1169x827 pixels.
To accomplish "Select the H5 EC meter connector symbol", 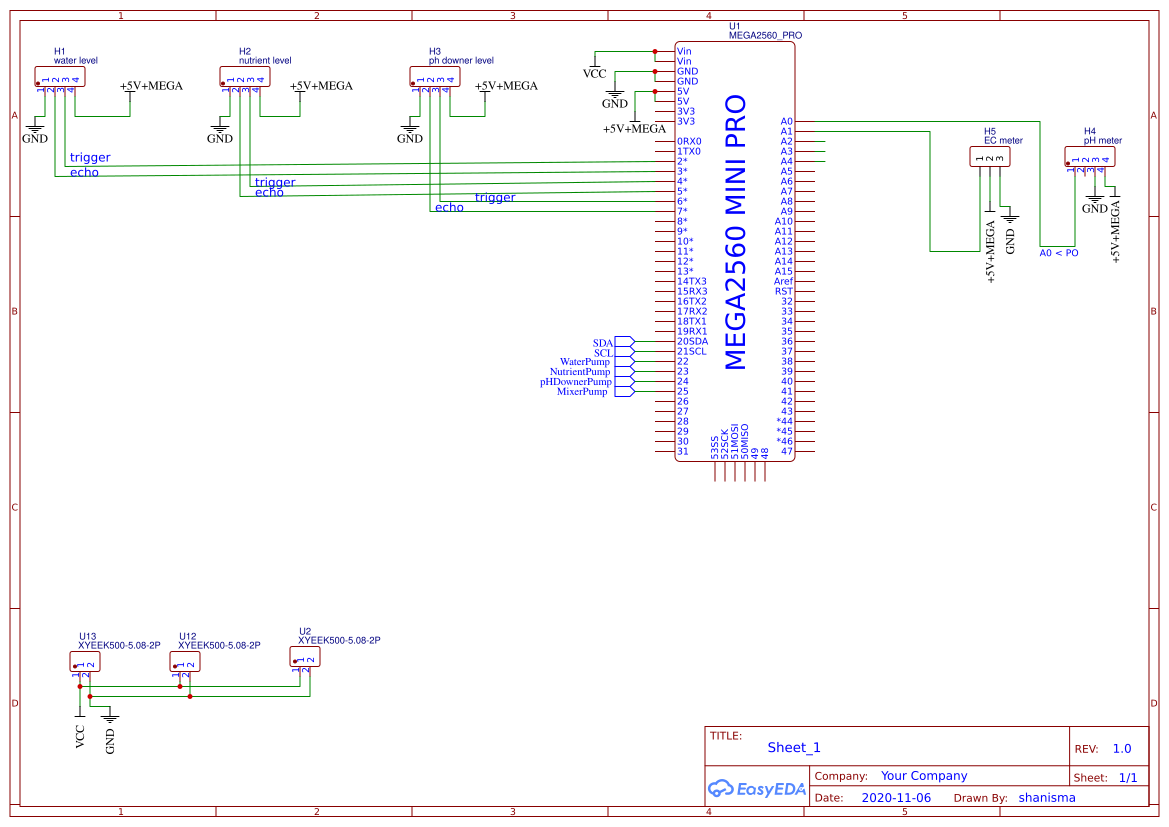I will [992, 156].
